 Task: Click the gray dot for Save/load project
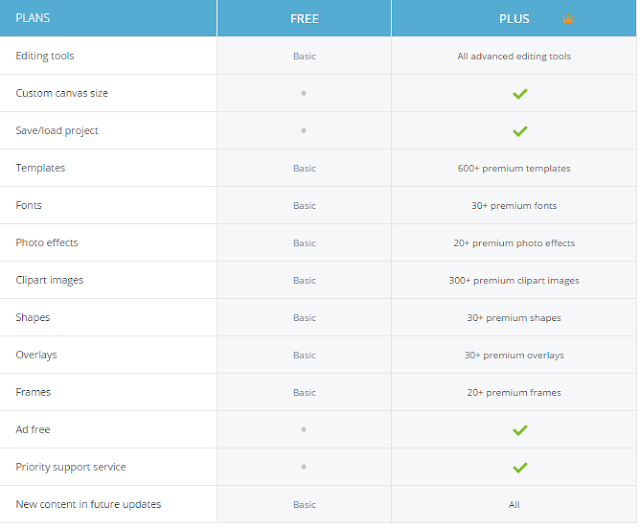point(303,131)
